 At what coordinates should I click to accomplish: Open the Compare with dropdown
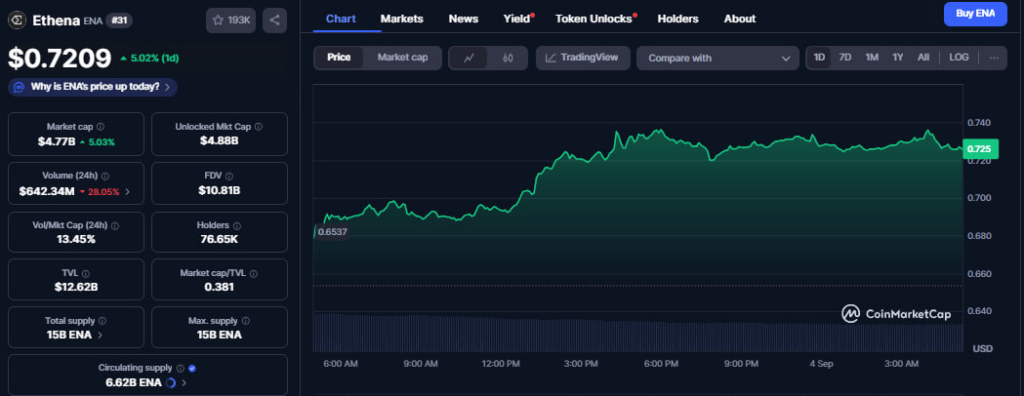[718, 58]
